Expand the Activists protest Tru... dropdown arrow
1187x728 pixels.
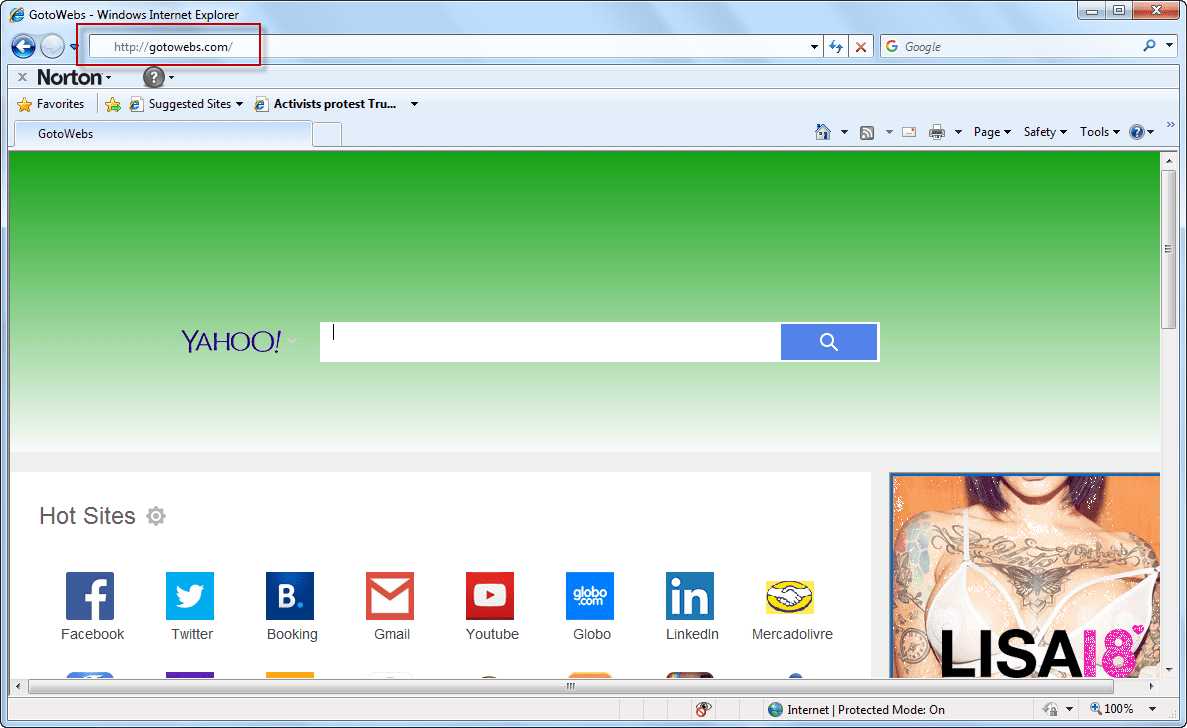pyautogui.click(x=414, y=104)
